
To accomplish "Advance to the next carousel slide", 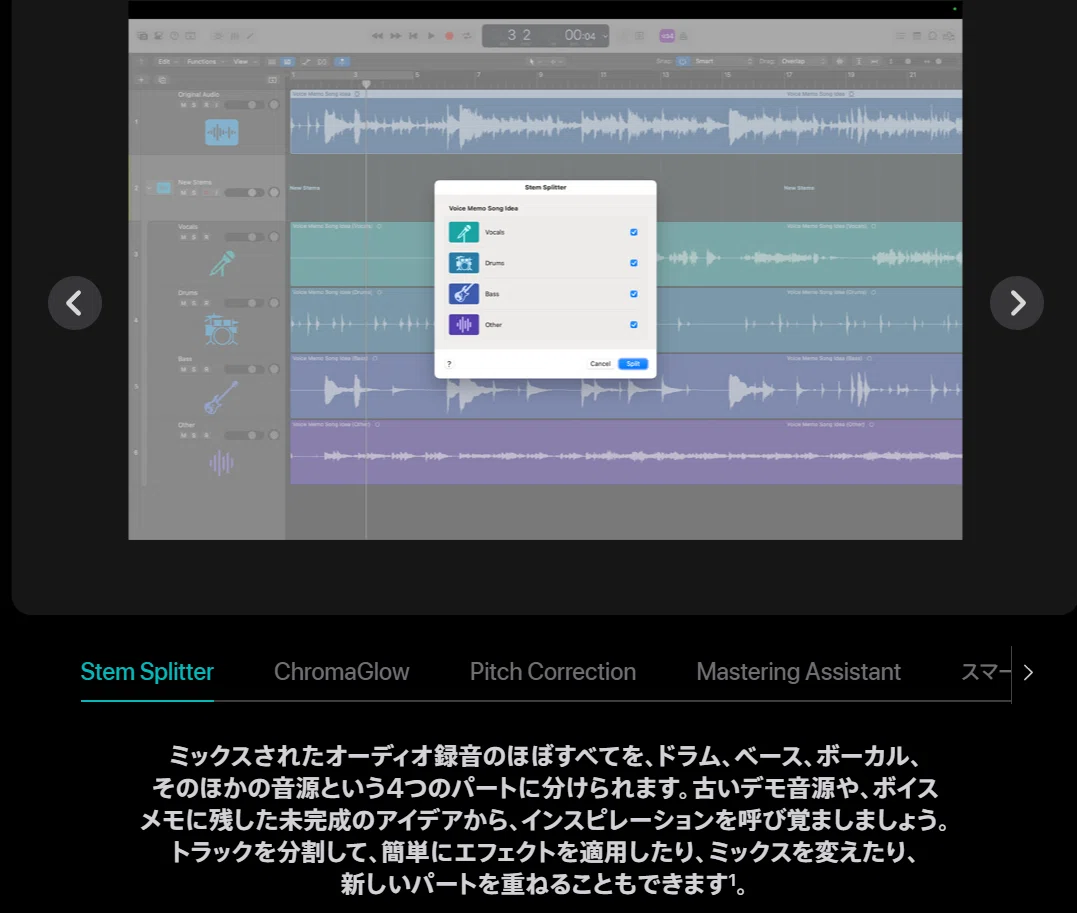I will pyautogui.click(x=1017, y=303).
